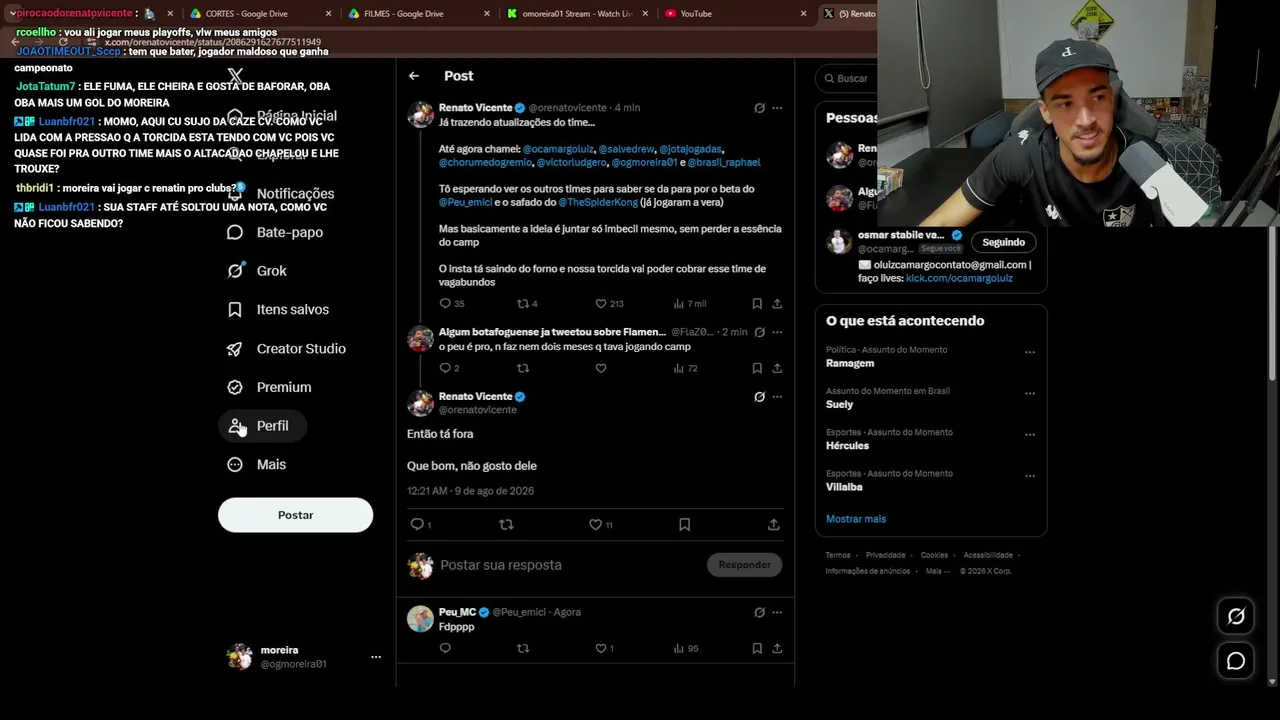Viewport: 1280px width, 720px height.
Task: Click the Postar button
Action: pos(295,515)
